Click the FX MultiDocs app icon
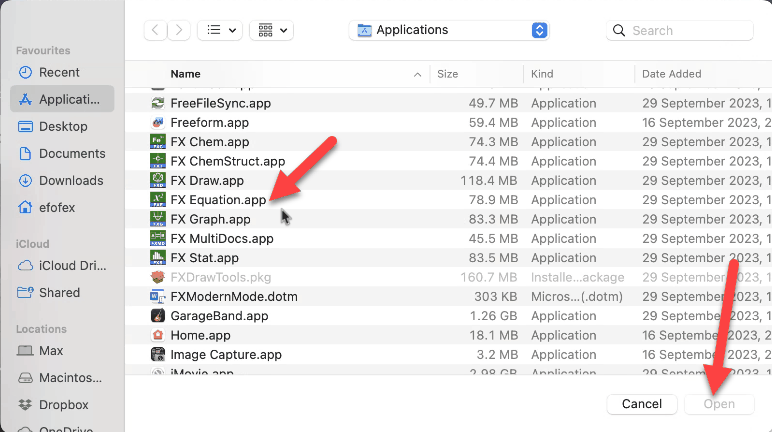Screen dimensions: 772x432 click(x=158, y=238)
